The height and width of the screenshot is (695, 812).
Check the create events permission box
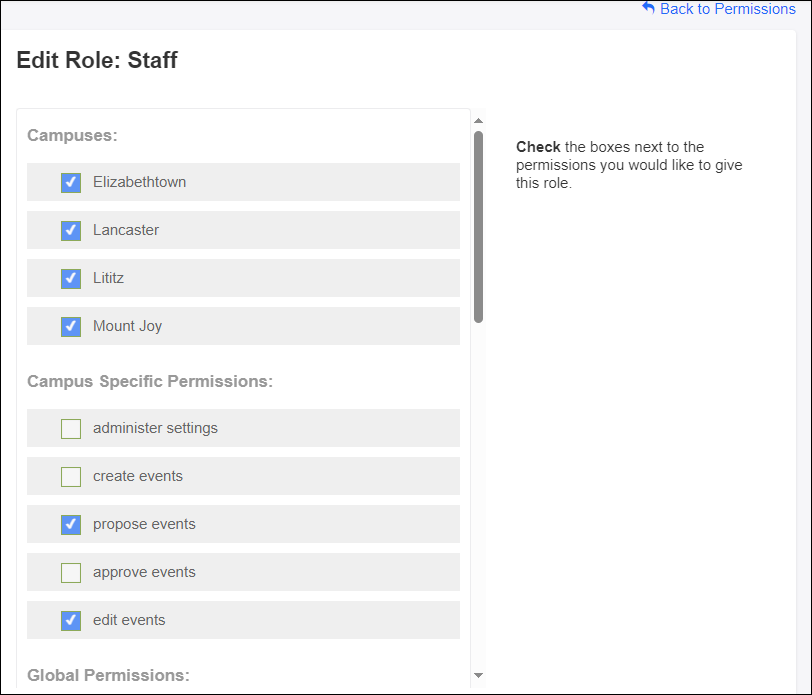click(x=71, y=476)
